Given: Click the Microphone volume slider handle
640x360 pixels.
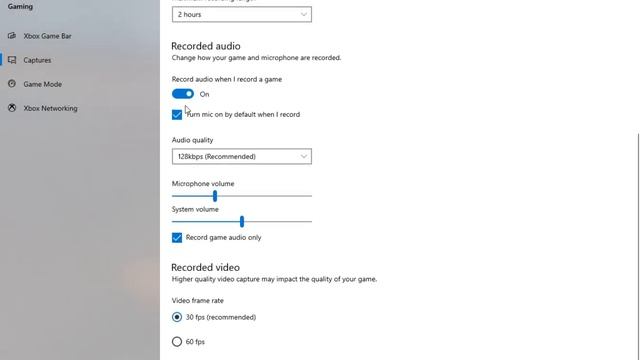Looking at the screenshot, I should pos(215,196).
